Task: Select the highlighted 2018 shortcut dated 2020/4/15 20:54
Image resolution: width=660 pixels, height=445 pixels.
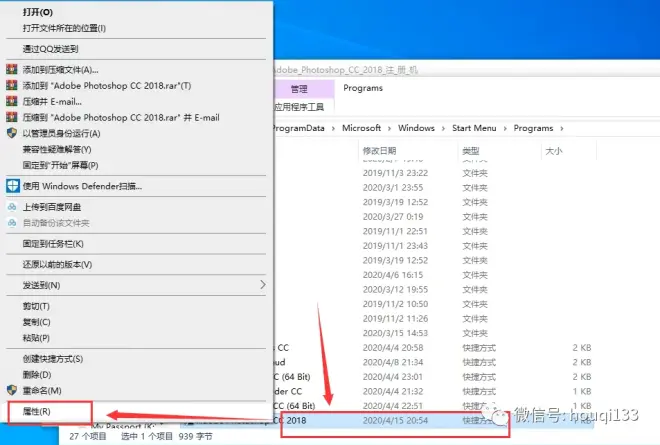Action: [434, 420]
